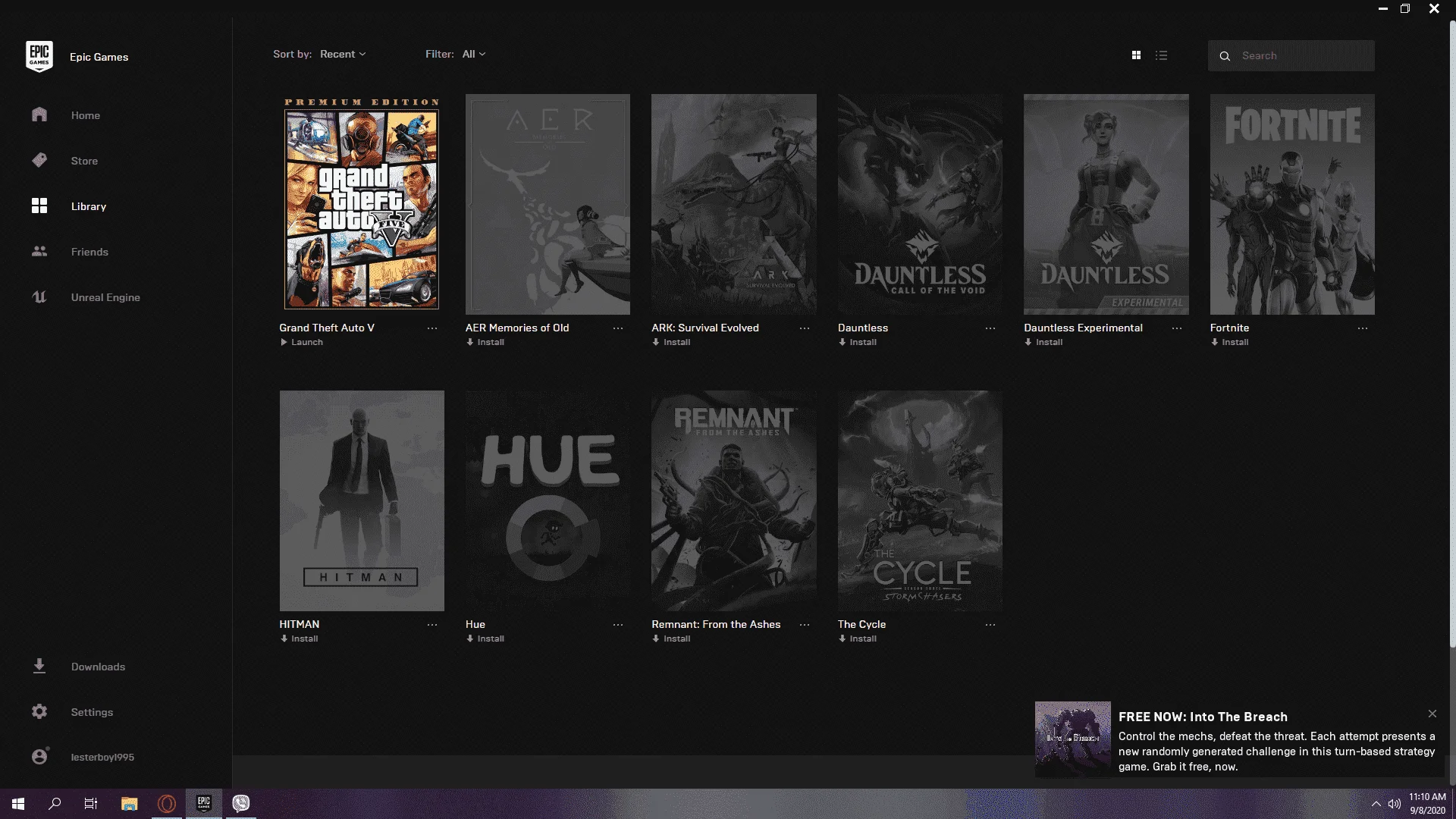Open options menu for ARK: Survival Evolved
This screenshot has height=819, width=1456.
(805, 328)
